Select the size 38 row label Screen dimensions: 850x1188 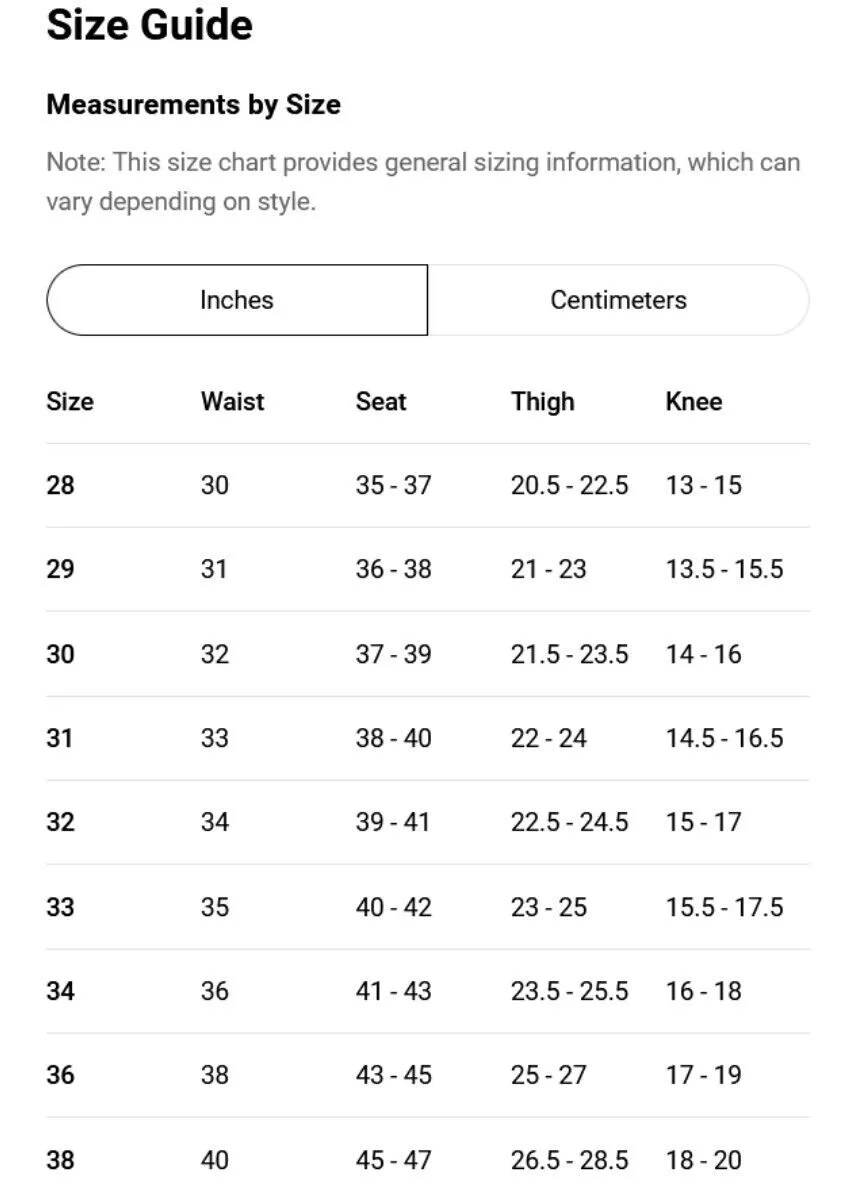click(61, 1160)
